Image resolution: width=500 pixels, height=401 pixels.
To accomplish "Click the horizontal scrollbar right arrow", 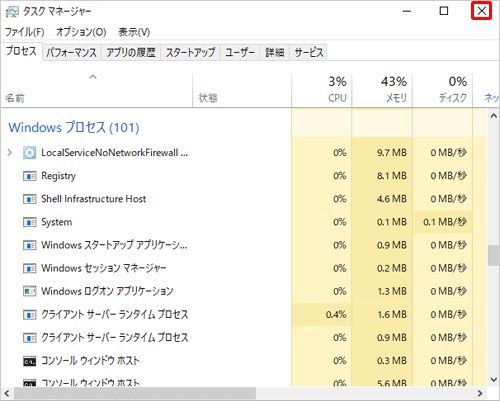I will (480, 394).
